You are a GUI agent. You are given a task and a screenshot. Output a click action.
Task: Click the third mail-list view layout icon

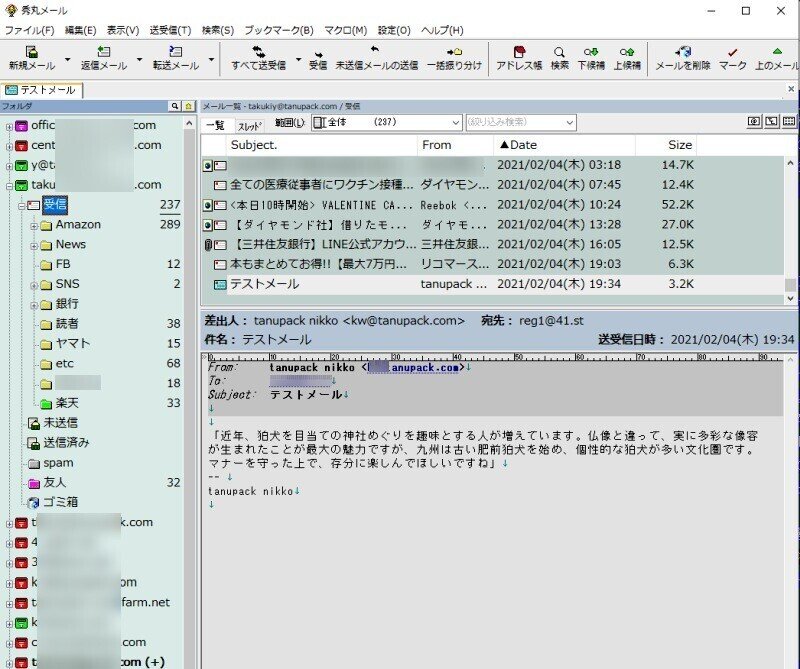tap(789, 121)
